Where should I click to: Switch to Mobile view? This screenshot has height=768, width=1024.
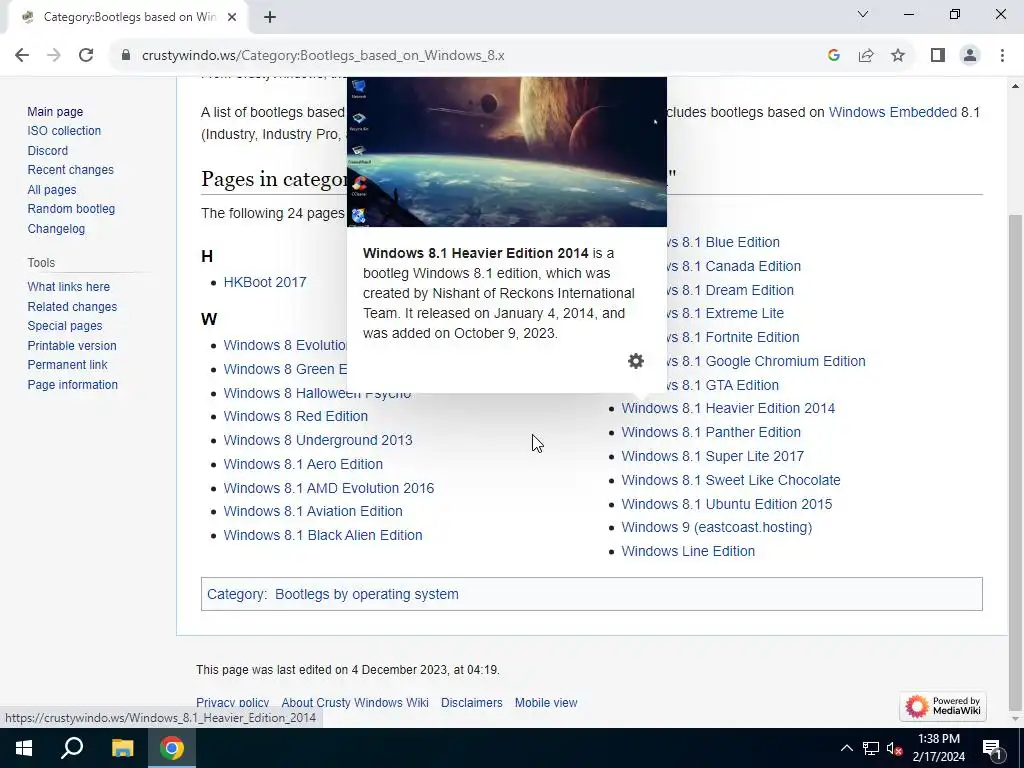point(546,703)
